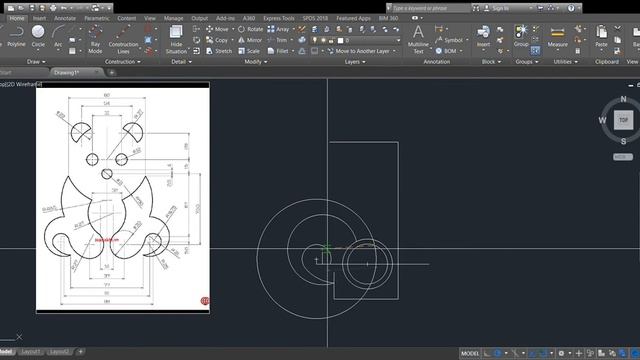This screenshot has width=640, height=360.
Task: Click the ViewCube North compass label
Action: pos(623,99)
